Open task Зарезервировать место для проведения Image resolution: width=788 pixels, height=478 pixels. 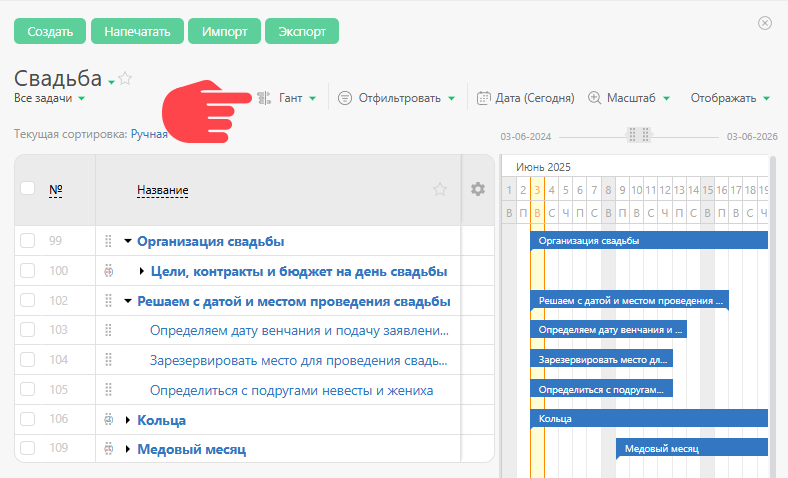point(299,360)
